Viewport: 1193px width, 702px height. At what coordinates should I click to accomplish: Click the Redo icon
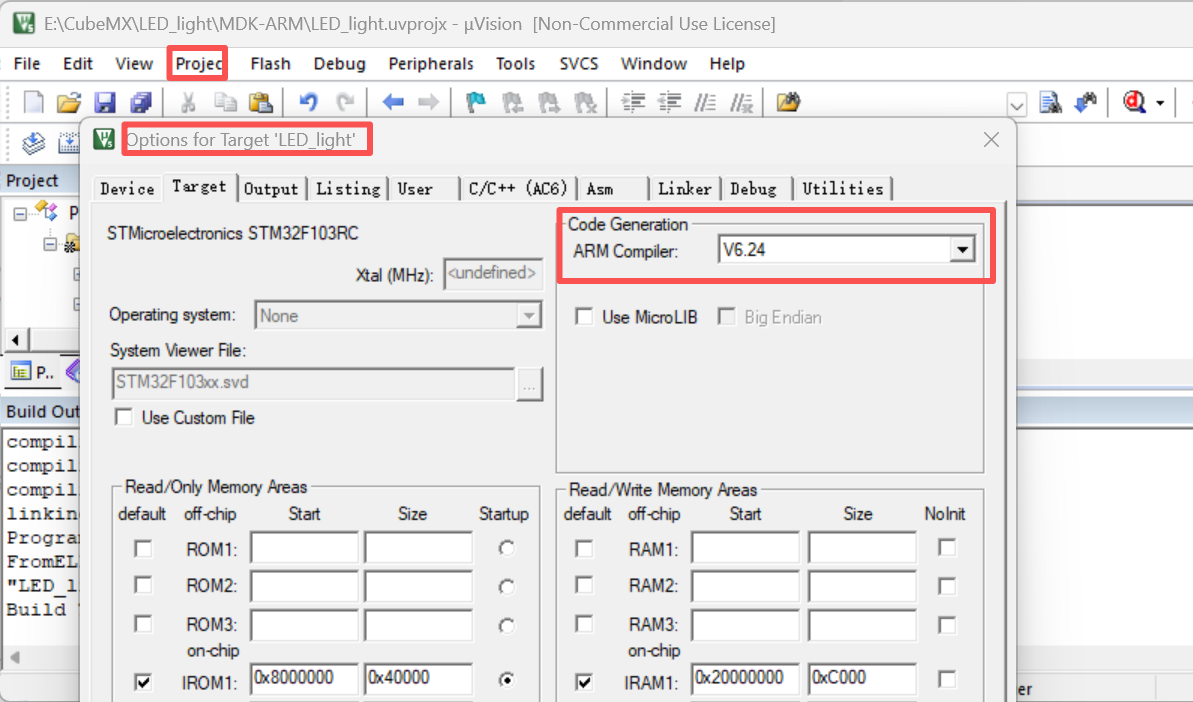345,102
